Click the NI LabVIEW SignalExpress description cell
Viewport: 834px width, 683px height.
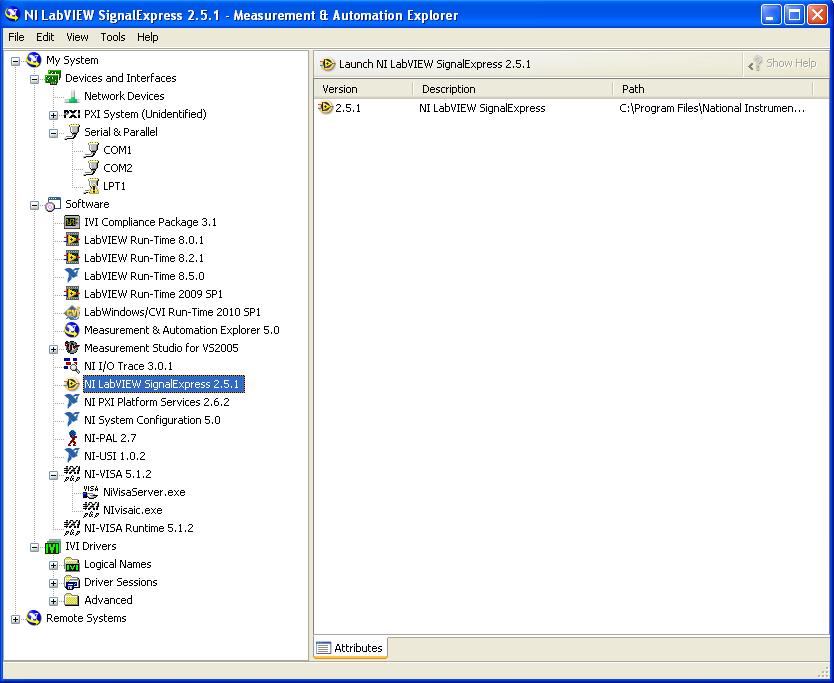tap(482, 109)
